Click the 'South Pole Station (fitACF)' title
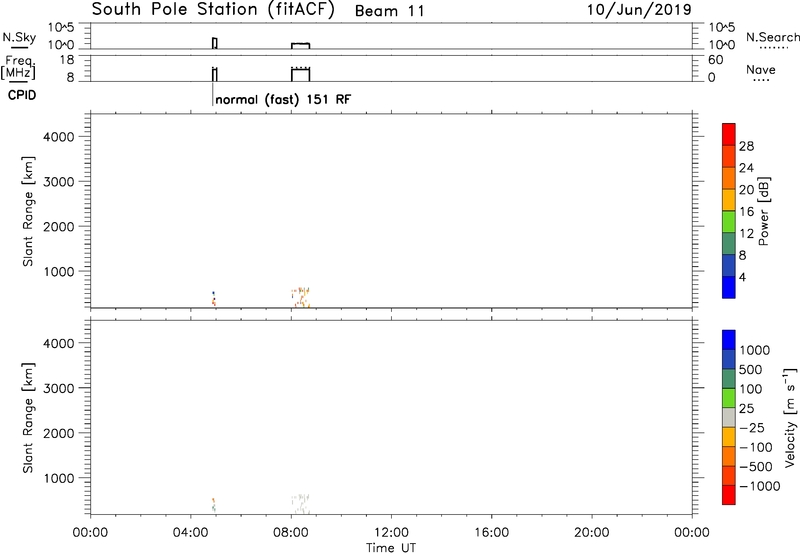800x554 pixels. 213,10
